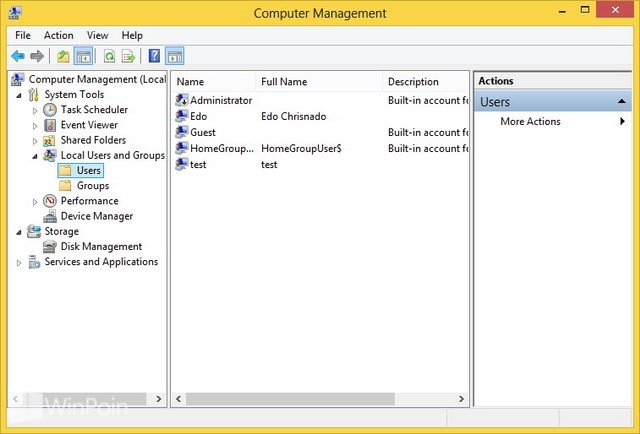Select Edo Chrisnado full name cell
640x434 pixels.
(293, 116)
